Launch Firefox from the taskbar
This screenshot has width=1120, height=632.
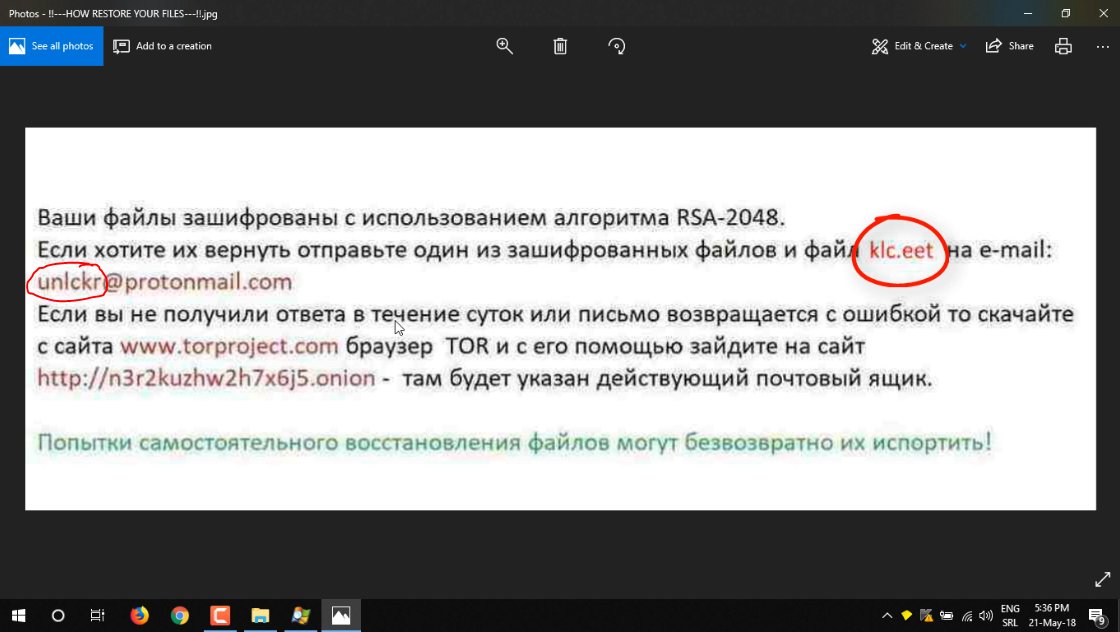(x=139, y=616)
